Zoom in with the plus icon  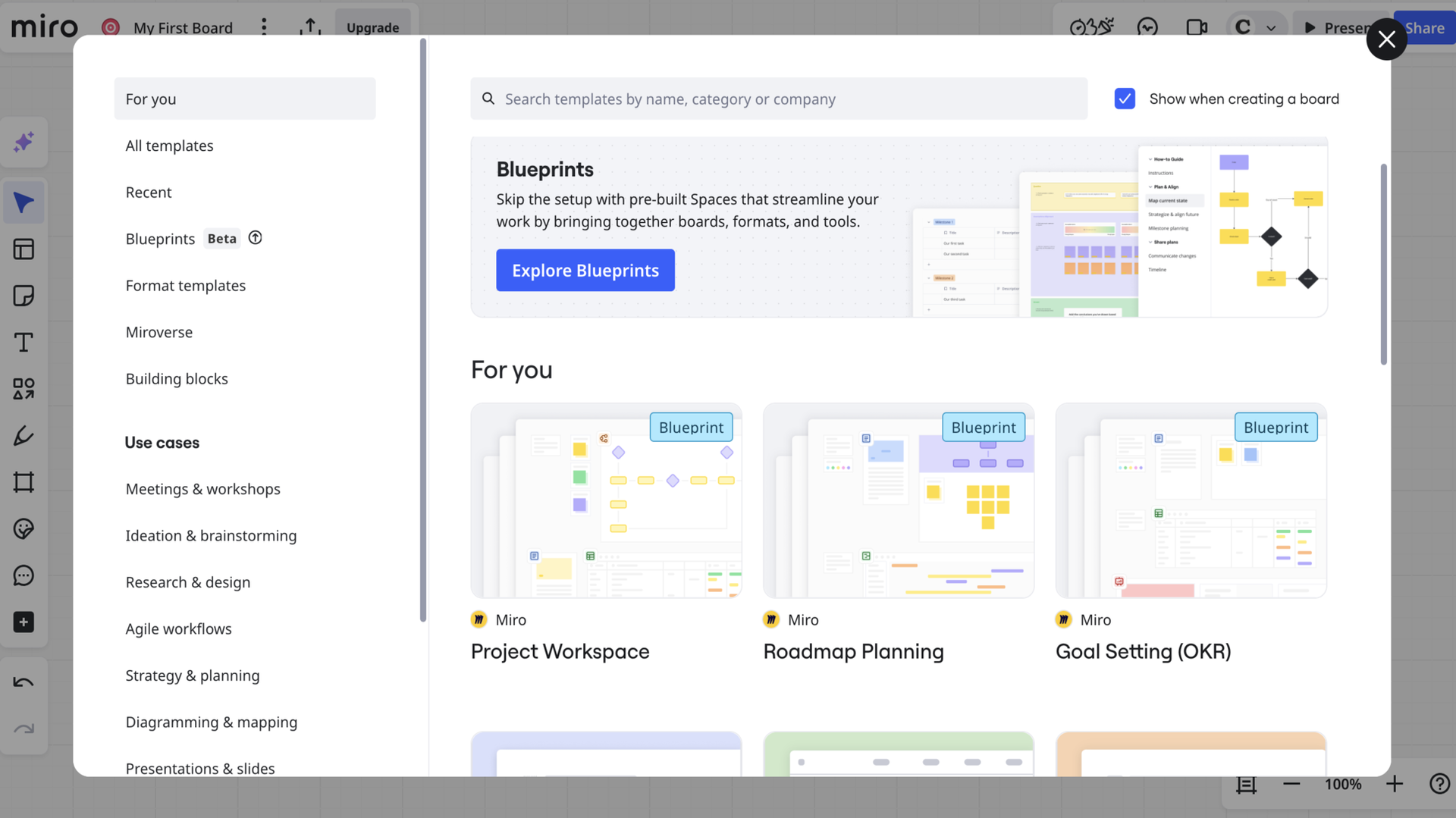click(x=1394, y=784)
